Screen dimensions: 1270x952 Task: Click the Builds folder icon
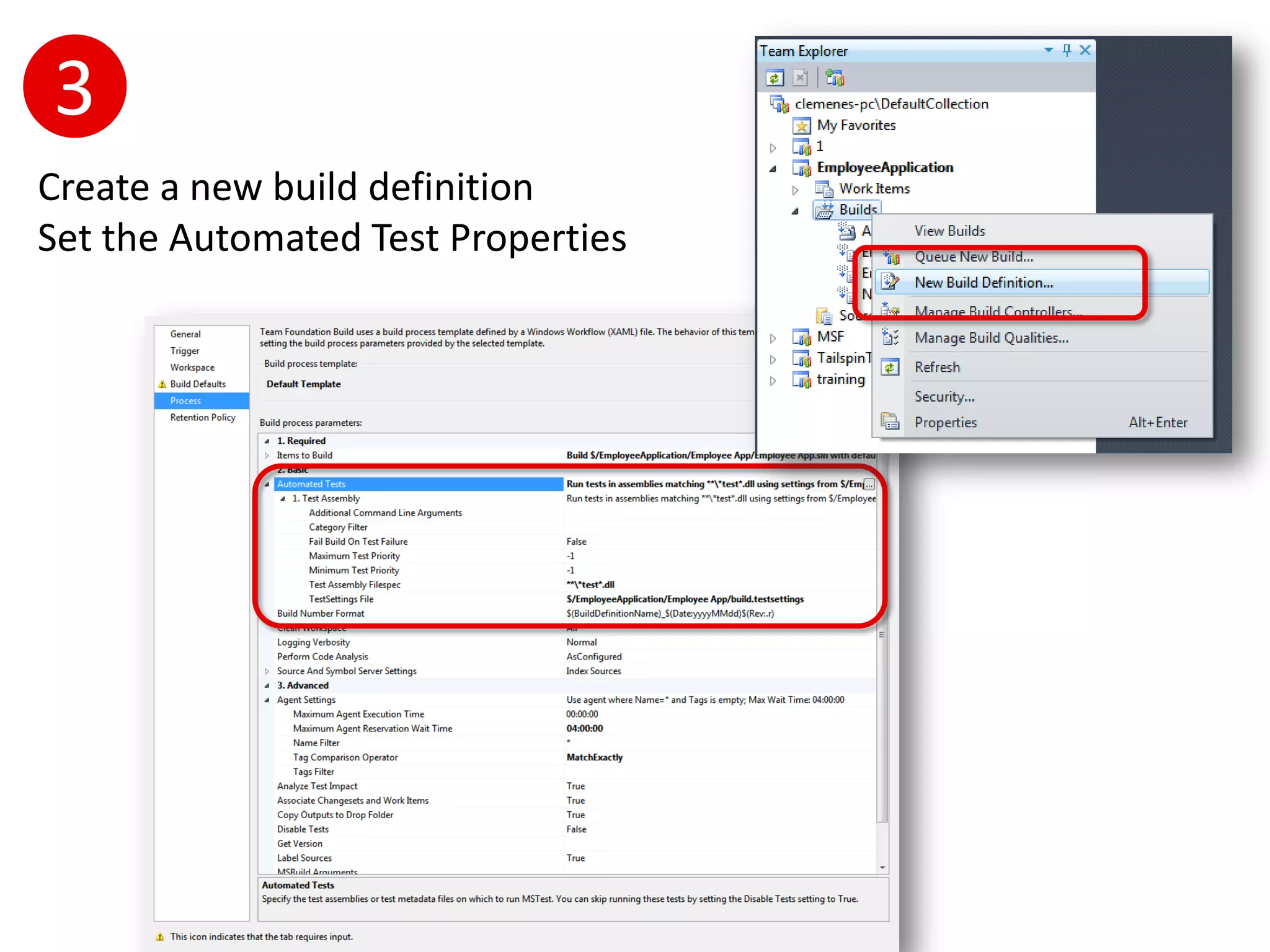(824, 210)
